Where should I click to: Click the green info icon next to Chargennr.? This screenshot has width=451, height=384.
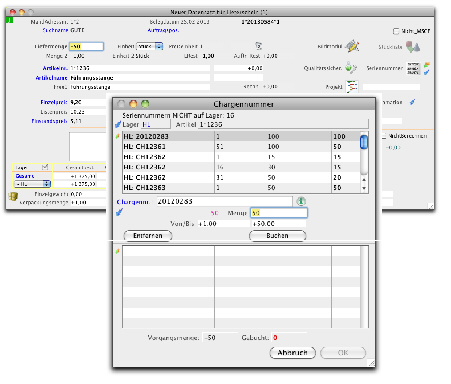tap(301, 201)
